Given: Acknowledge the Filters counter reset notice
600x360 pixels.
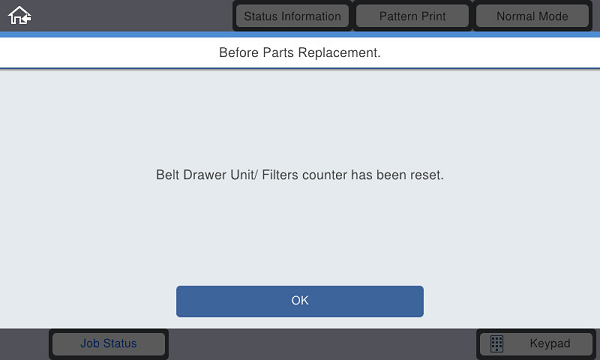Looking at the screenshot, I should click(300, 301).
